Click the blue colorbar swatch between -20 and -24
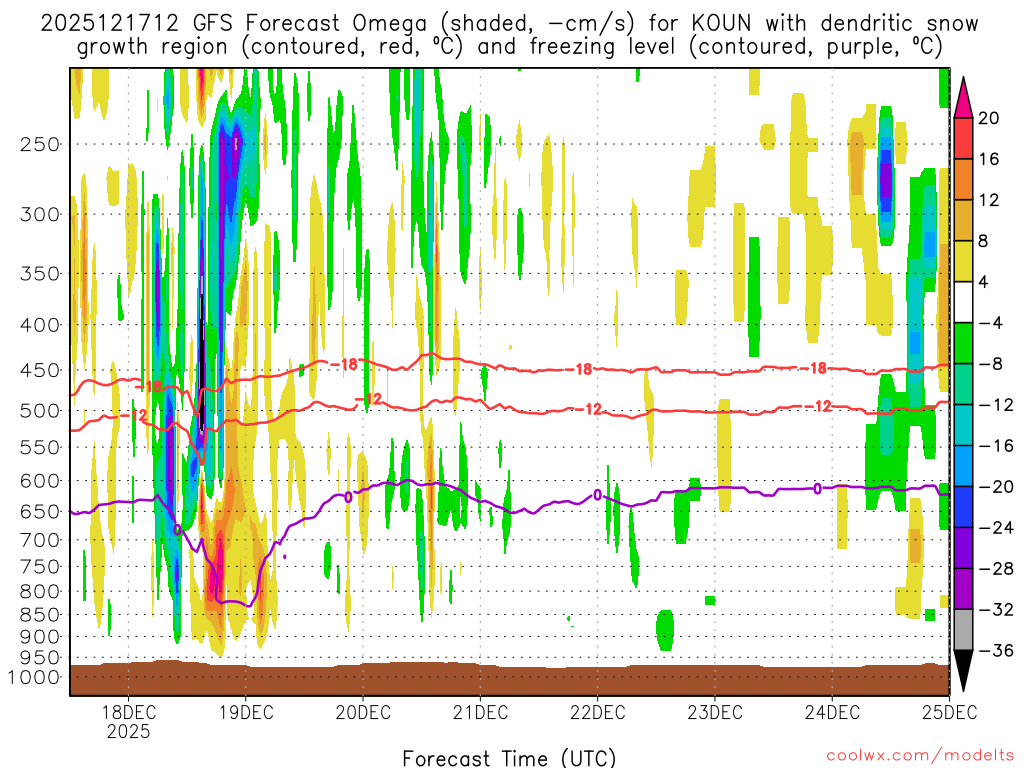Image resolution: width=1024 pixels, height=768 pixels. (x=963, y=507)
